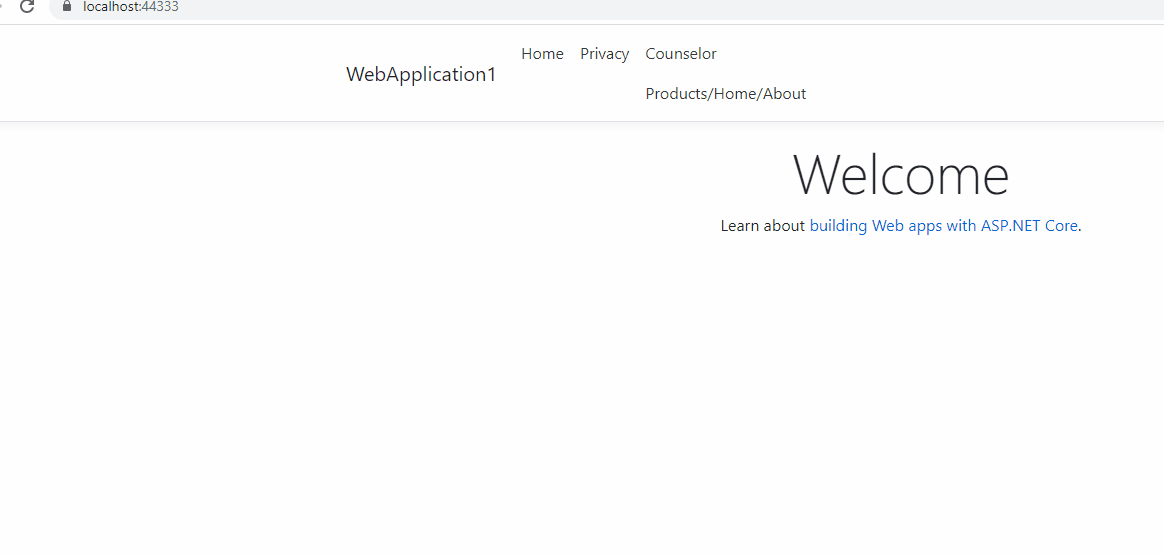
Task: Click the padlock site security icon
Action: [x=68, y=7]
